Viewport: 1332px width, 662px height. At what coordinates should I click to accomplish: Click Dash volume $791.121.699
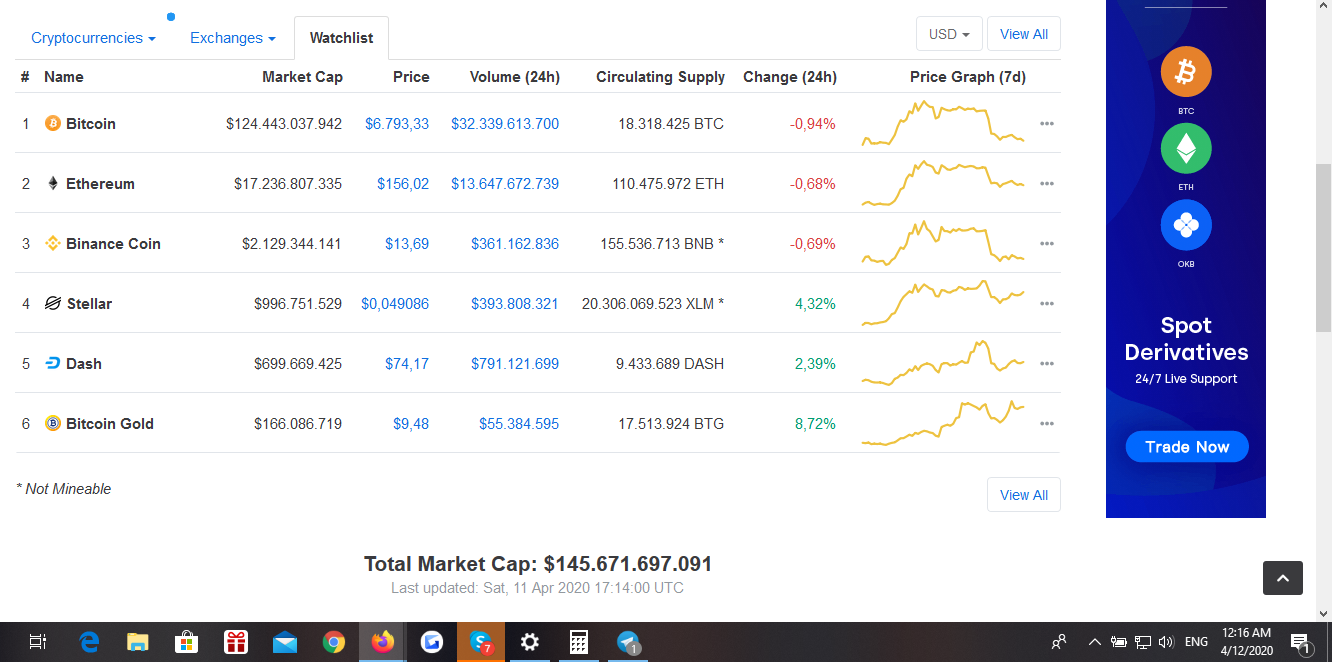(515, 364)
